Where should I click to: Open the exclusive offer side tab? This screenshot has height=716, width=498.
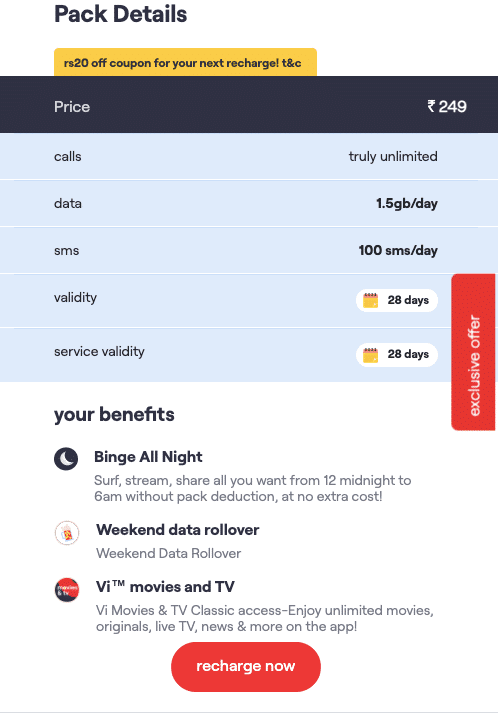[x=474, y=352]
